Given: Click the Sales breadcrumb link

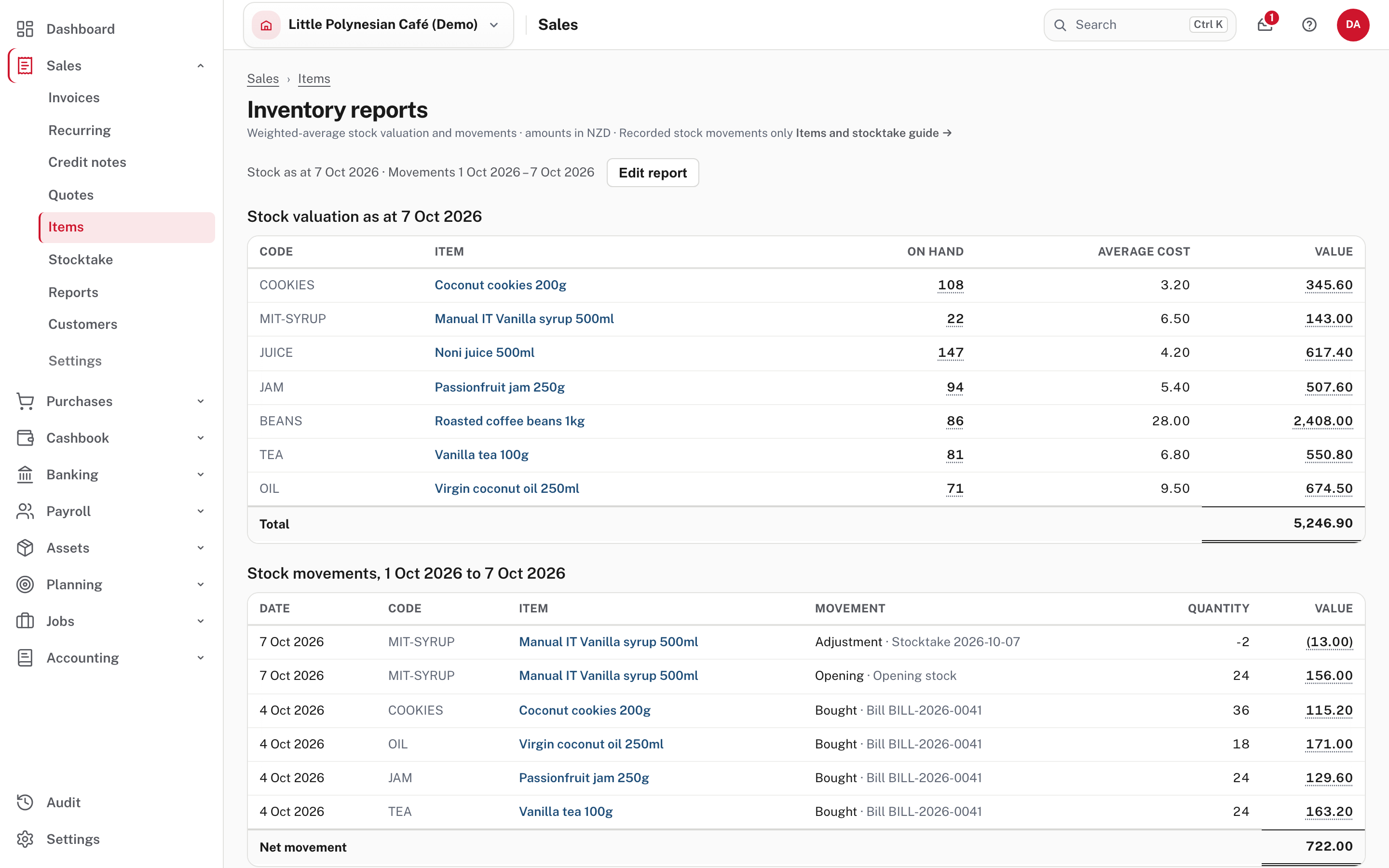Looking at the screenshot, I should [263, 79].
